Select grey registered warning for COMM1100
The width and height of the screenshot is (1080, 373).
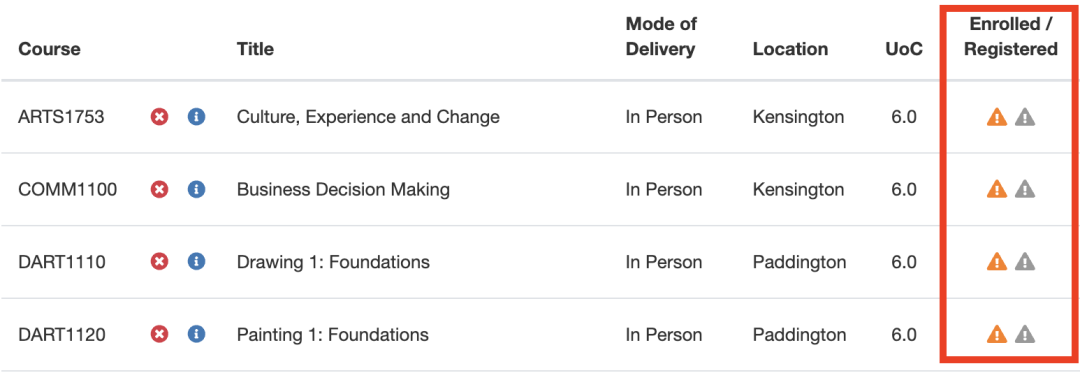click(1025, 189)
